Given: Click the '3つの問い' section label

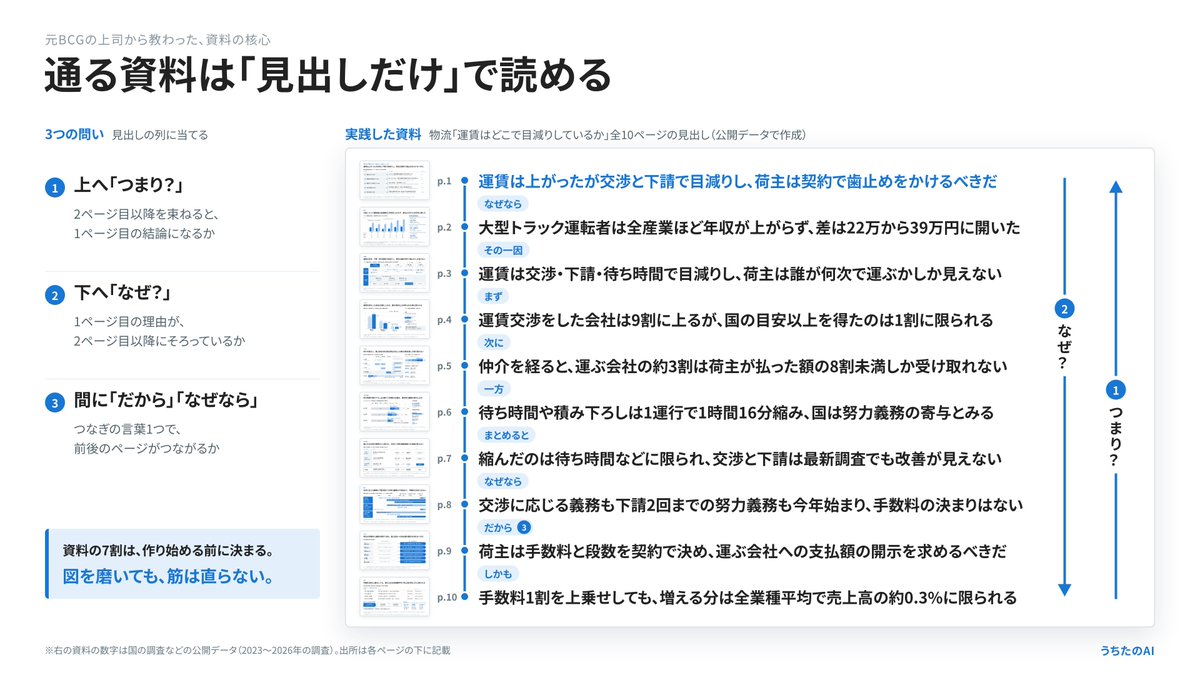Looking at the screenshot, I should coord(73,134).
